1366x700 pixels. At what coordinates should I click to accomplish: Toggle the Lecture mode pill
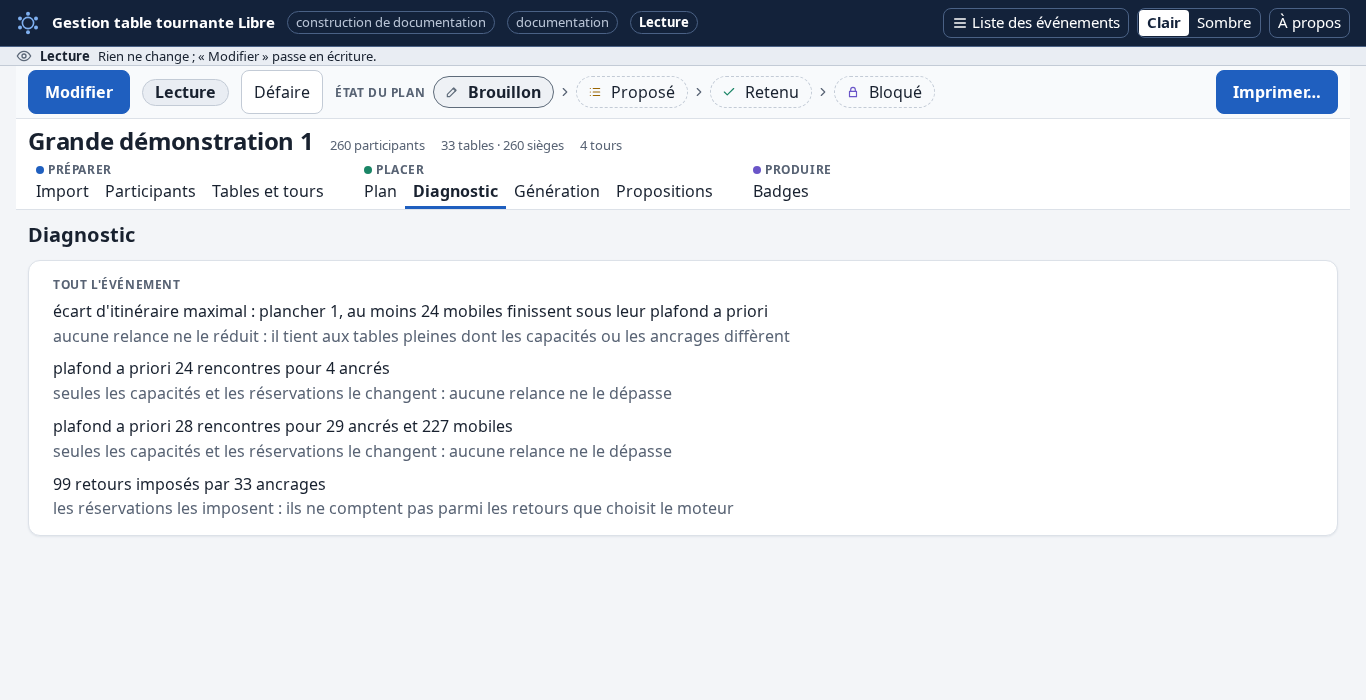[x=185, y=92]
